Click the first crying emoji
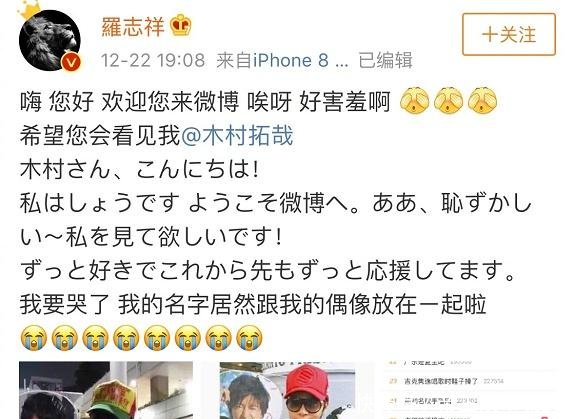 [34, 338]
